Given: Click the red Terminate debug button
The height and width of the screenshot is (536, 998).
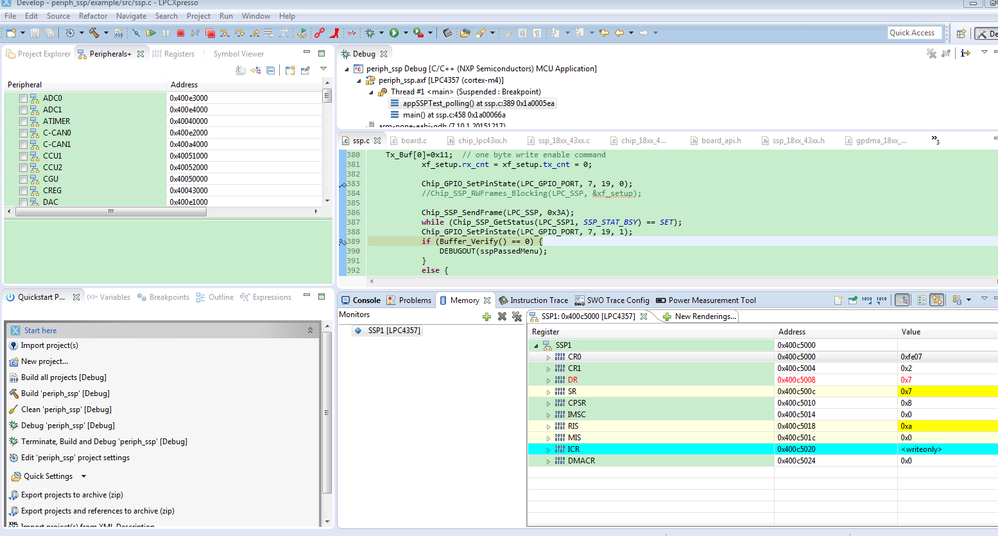Looking at the screenshot, I should [180, 33].
